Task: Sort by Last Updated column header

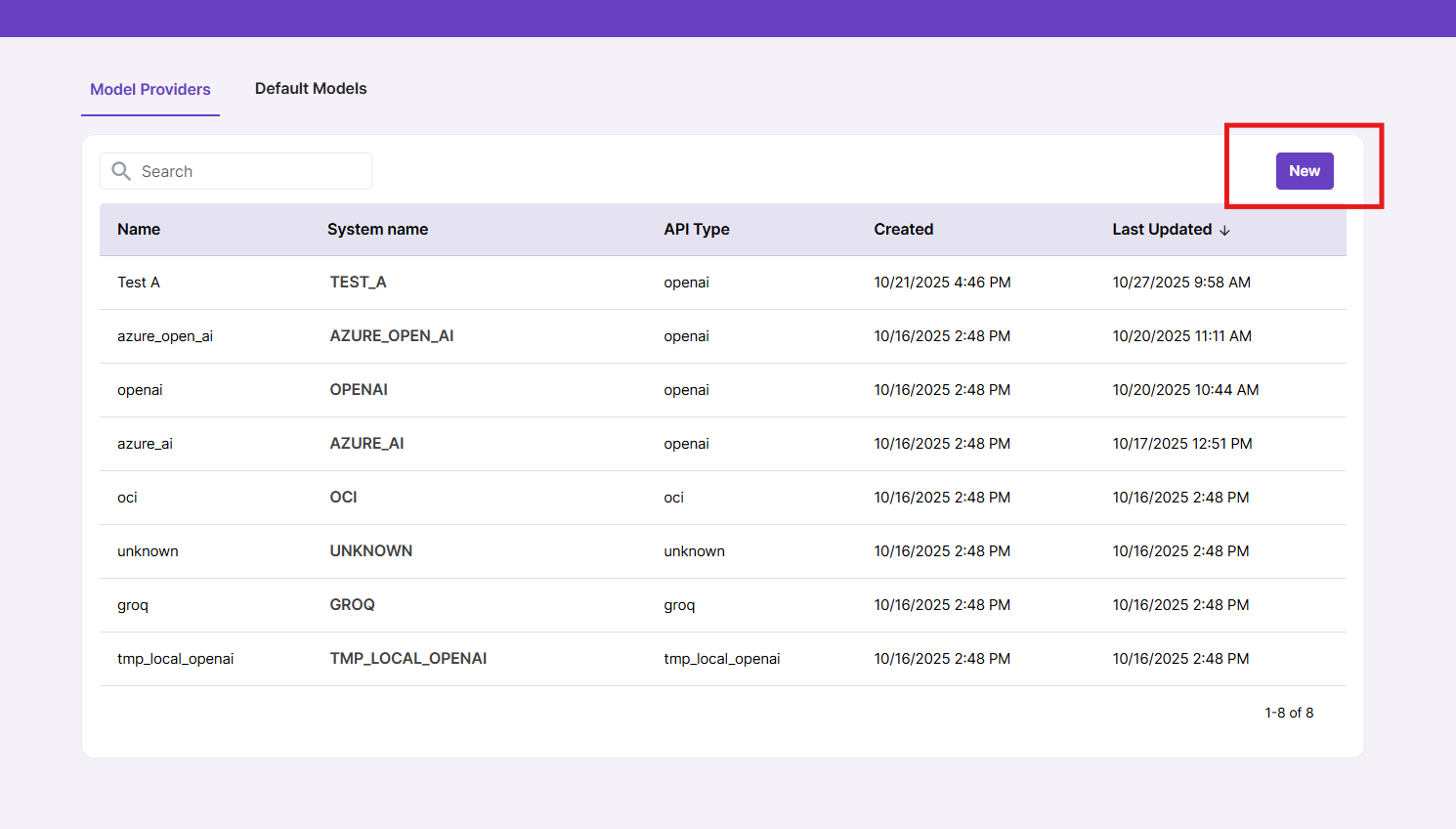Action: click(x=1161, y=229)
